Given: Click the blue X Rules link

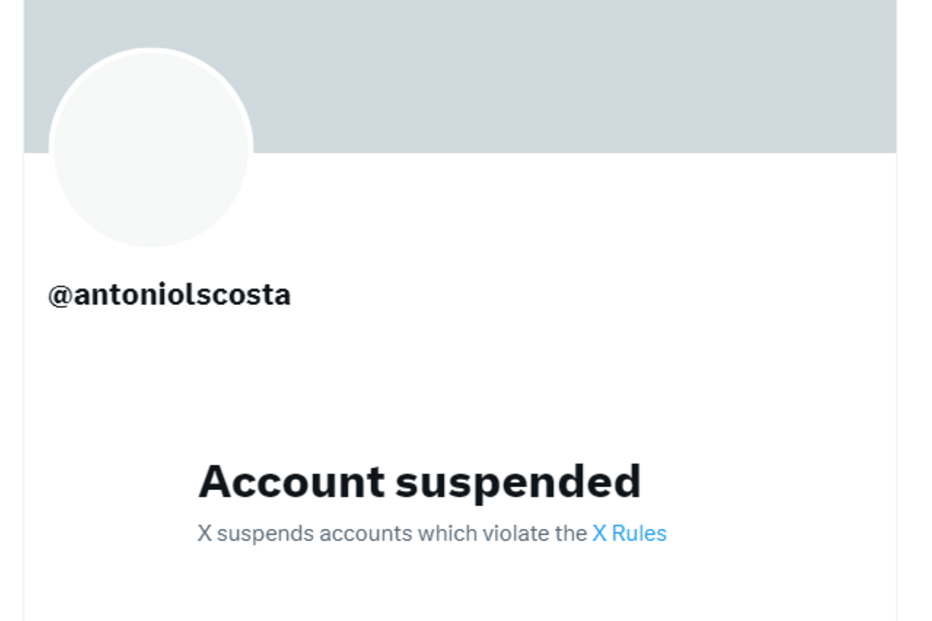Looking at the screenshot, I should tap(628, 533).
